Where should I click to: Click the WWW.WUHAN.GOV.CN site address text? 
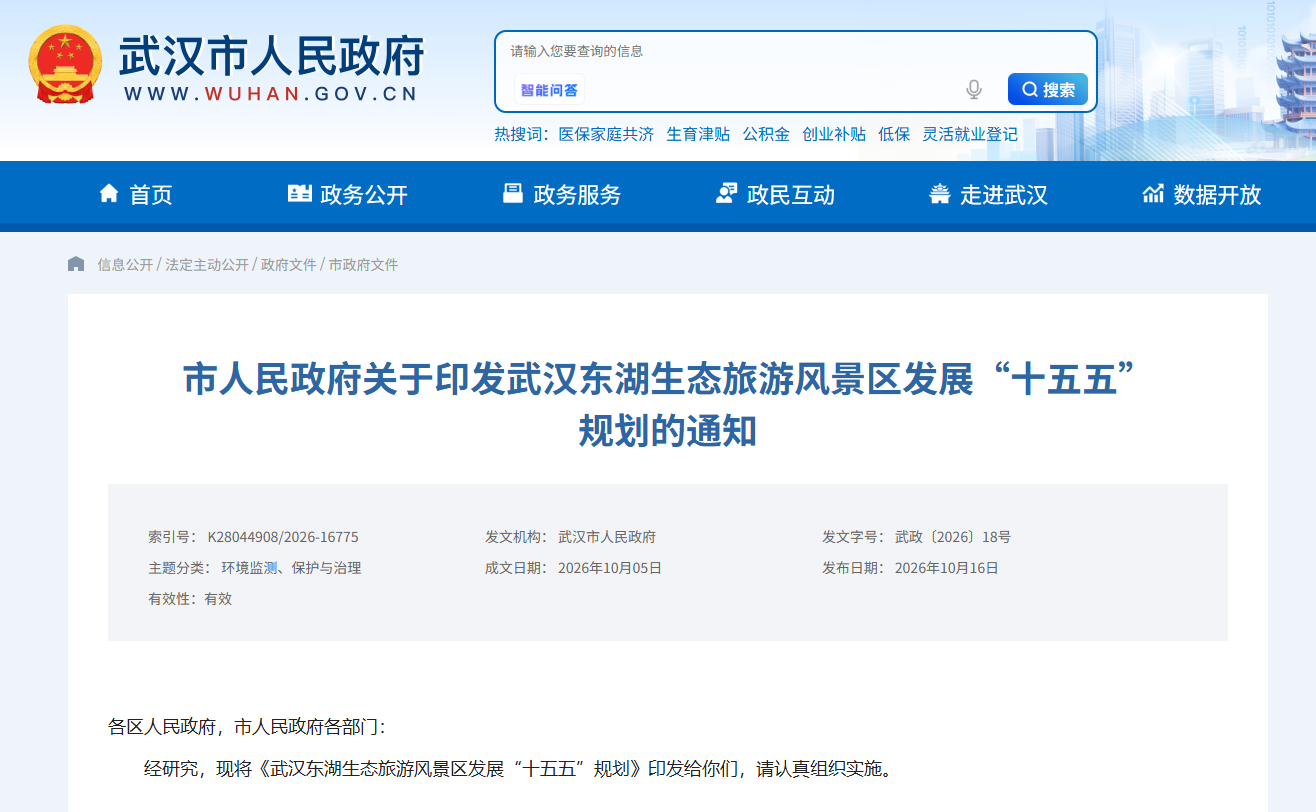[x=271, y=94]
